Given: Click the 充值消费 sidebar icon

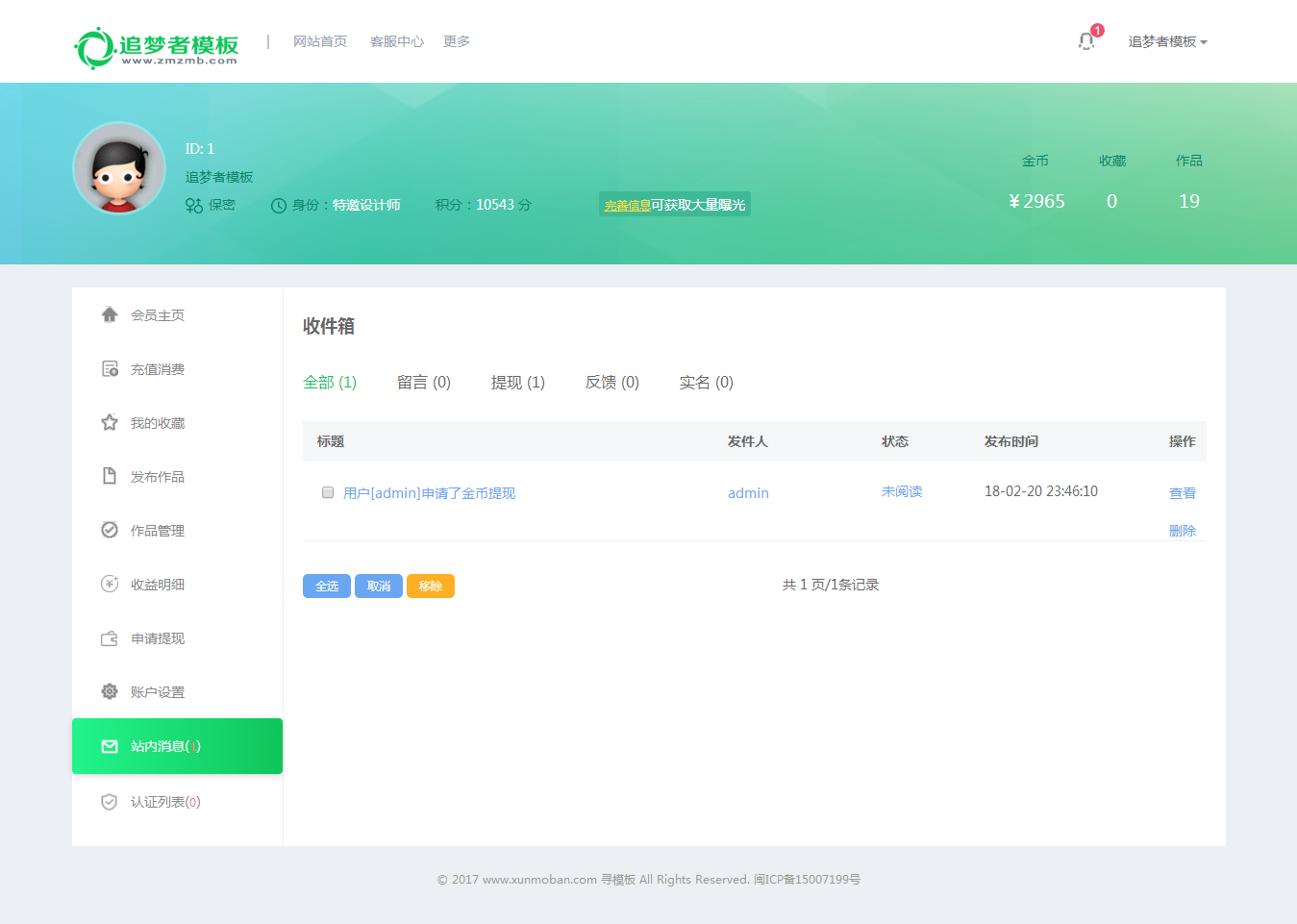Looking at the screenshot, I should (x=110, y=369).
